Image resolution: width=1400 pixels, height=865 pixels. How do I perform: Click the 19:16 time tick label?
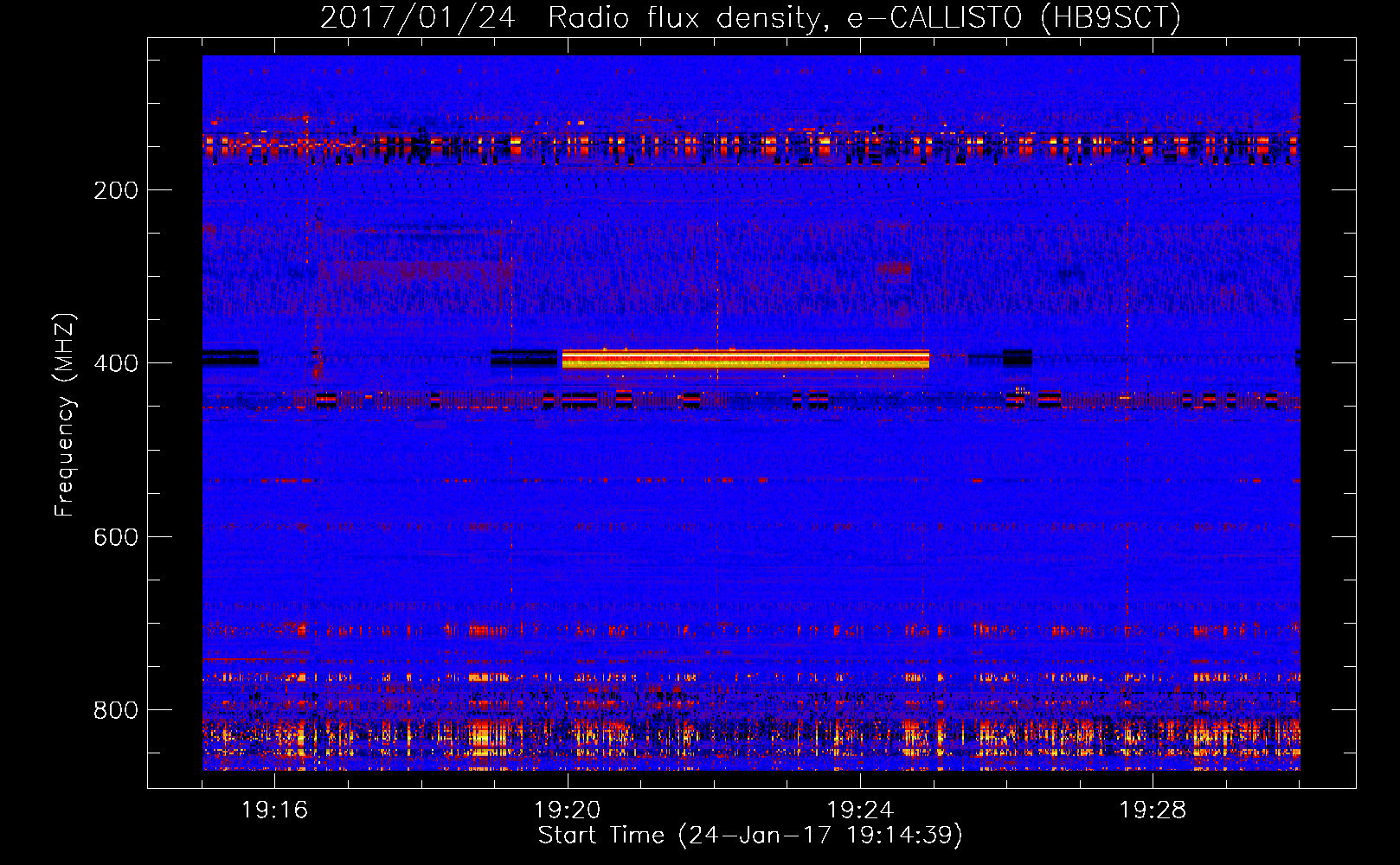pyautogui.click(x=274, y=810)
